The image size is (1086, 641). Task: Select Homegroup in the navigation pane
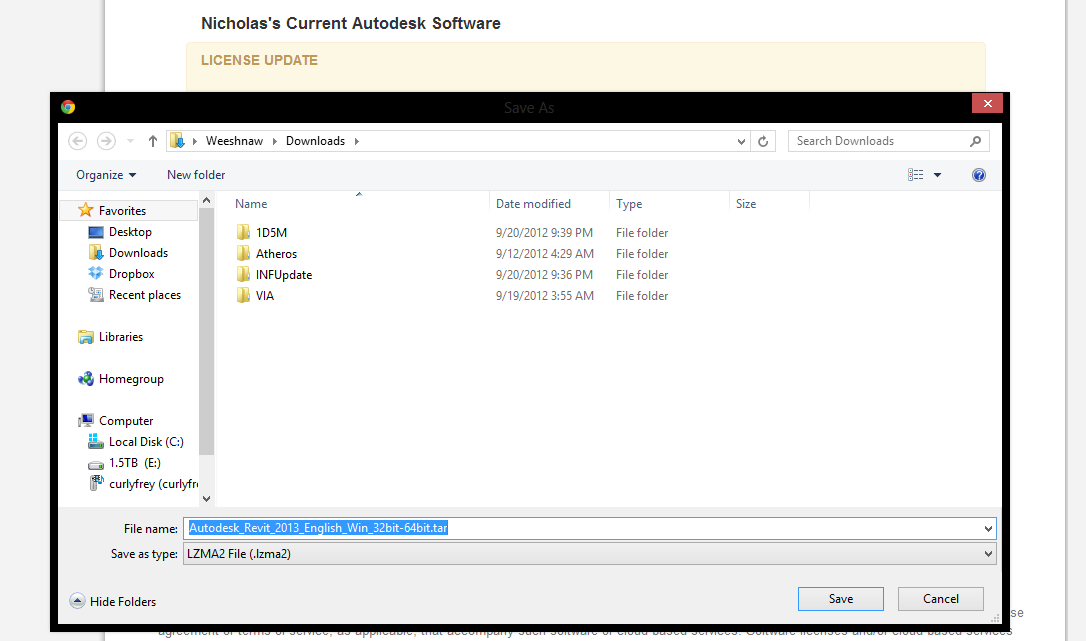(130, 378)
